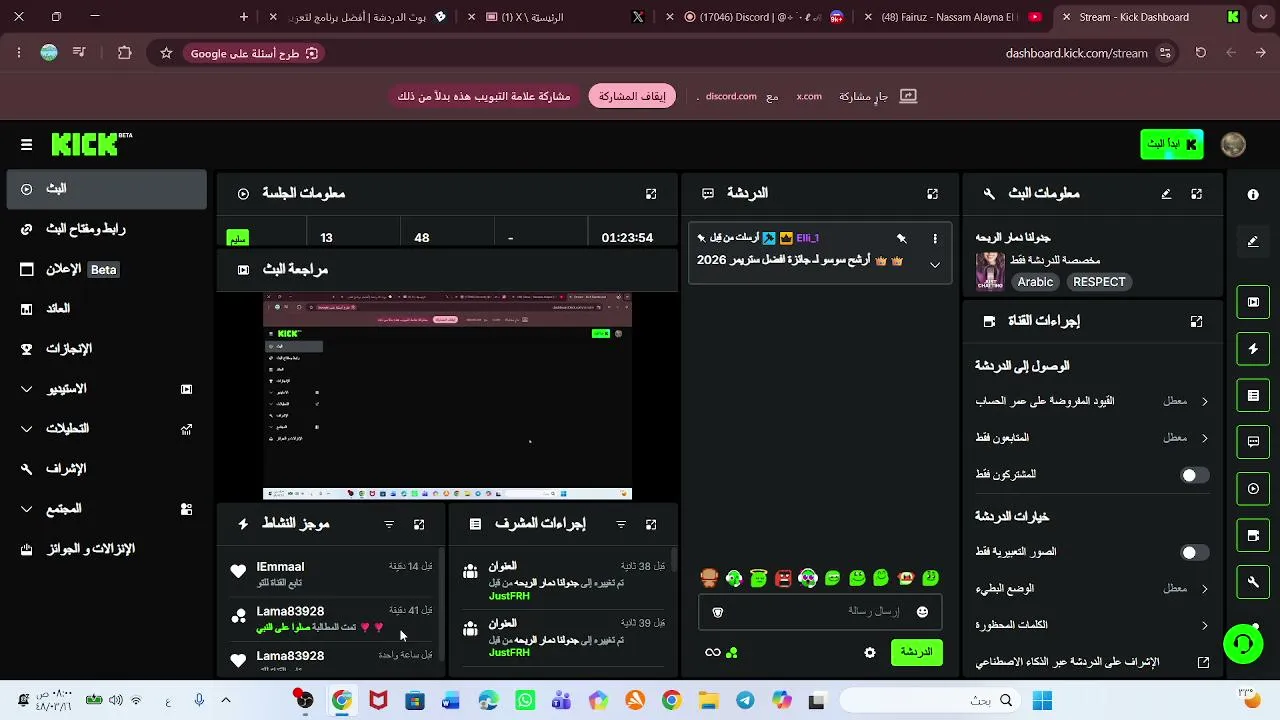Screen dimensions: 1280x720
Task: Expand التحليلات section in the sidebar
Action: pos(106,429)
